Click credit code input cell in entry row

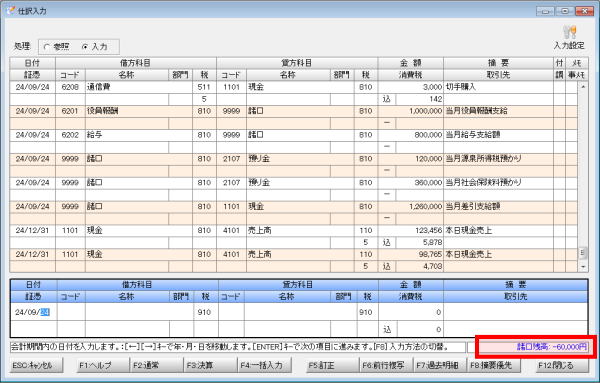pos(231,312)
